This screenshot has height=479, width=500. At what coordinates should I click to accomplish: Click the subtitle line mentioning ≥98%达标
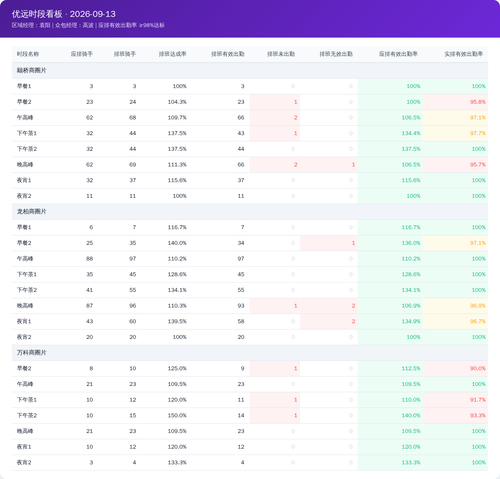pyautogui.click(x=88, y=25)
